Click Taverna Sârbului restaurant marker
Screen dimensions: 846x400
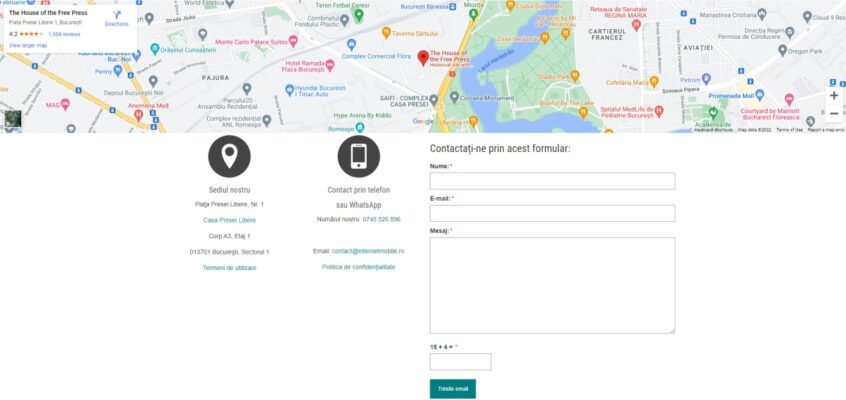[x=386, y=33]
